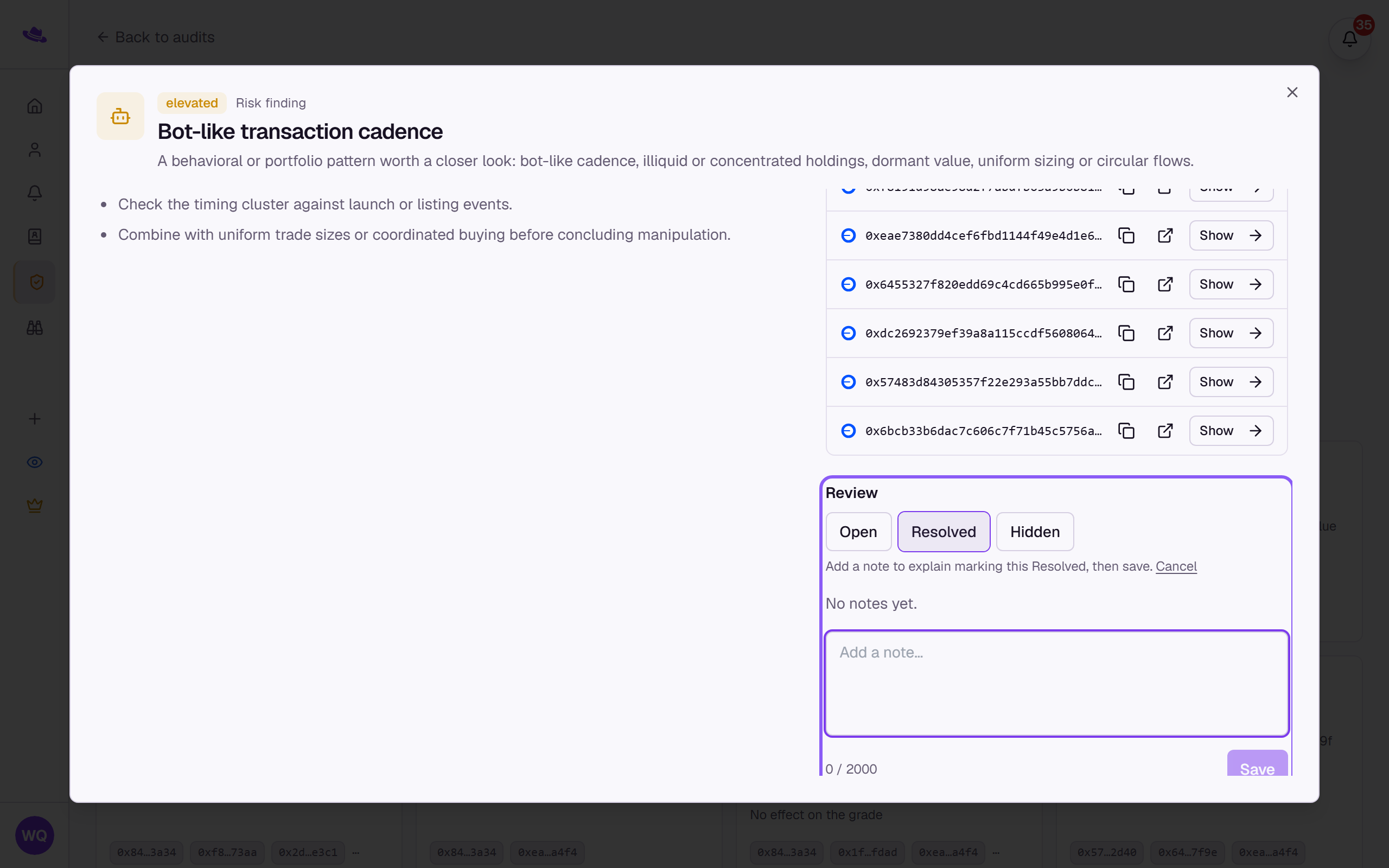Screen dimensions: 1389x868
Task: Open 0x6455327f820edd address in external explorer
Action: pos(1165,284)
